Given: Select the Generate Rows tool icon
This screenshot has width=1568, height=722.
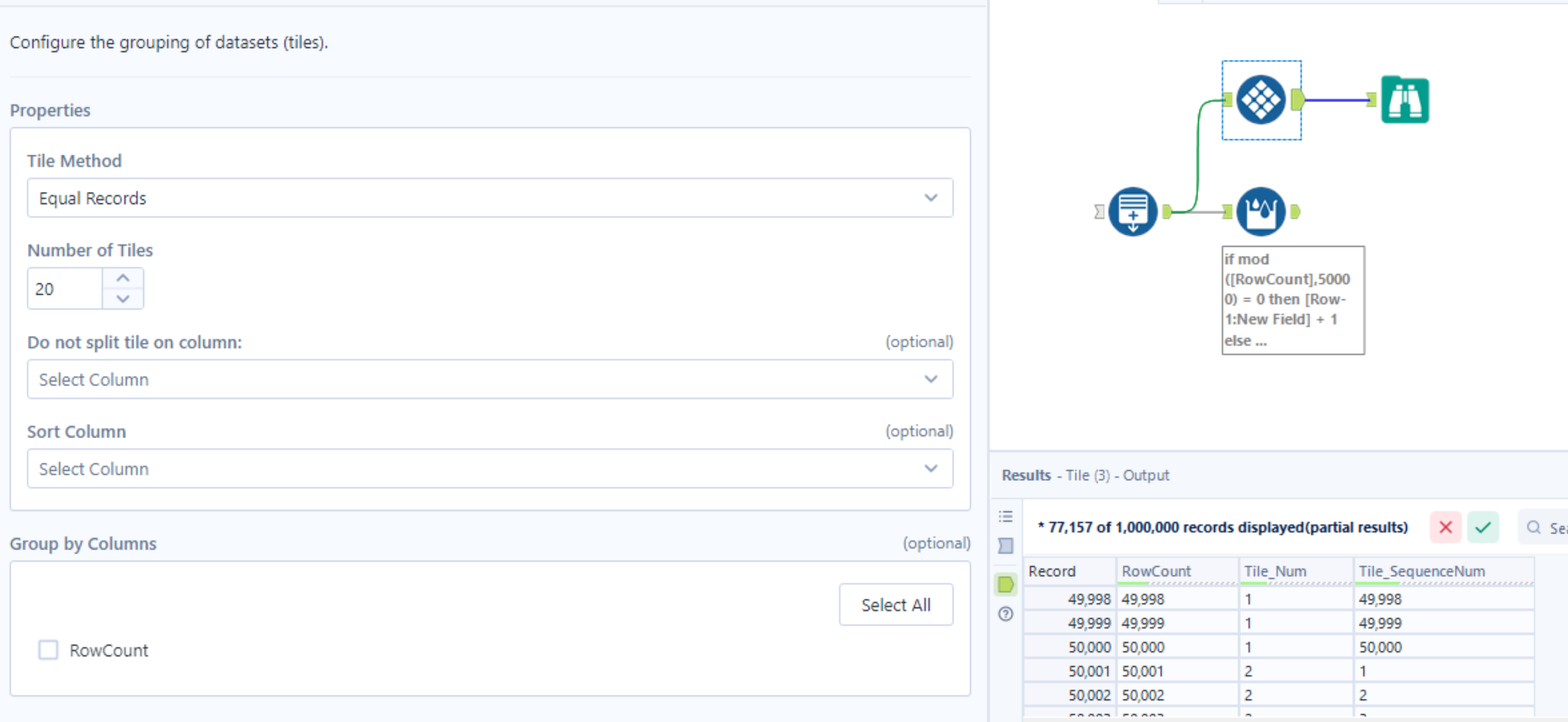Looking at the screenshot, I should pos(1132,211).
